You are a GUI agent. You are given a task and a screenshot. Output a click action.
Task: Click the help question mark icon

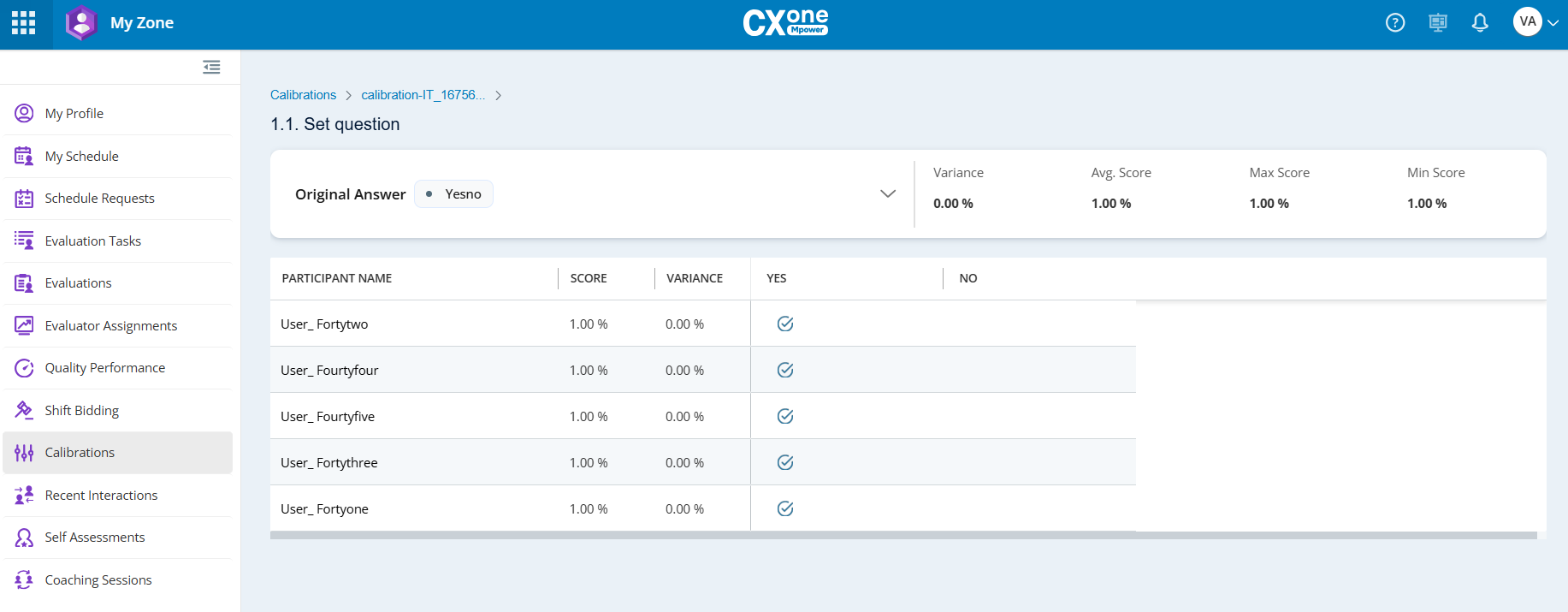[x=1395, y=23]
